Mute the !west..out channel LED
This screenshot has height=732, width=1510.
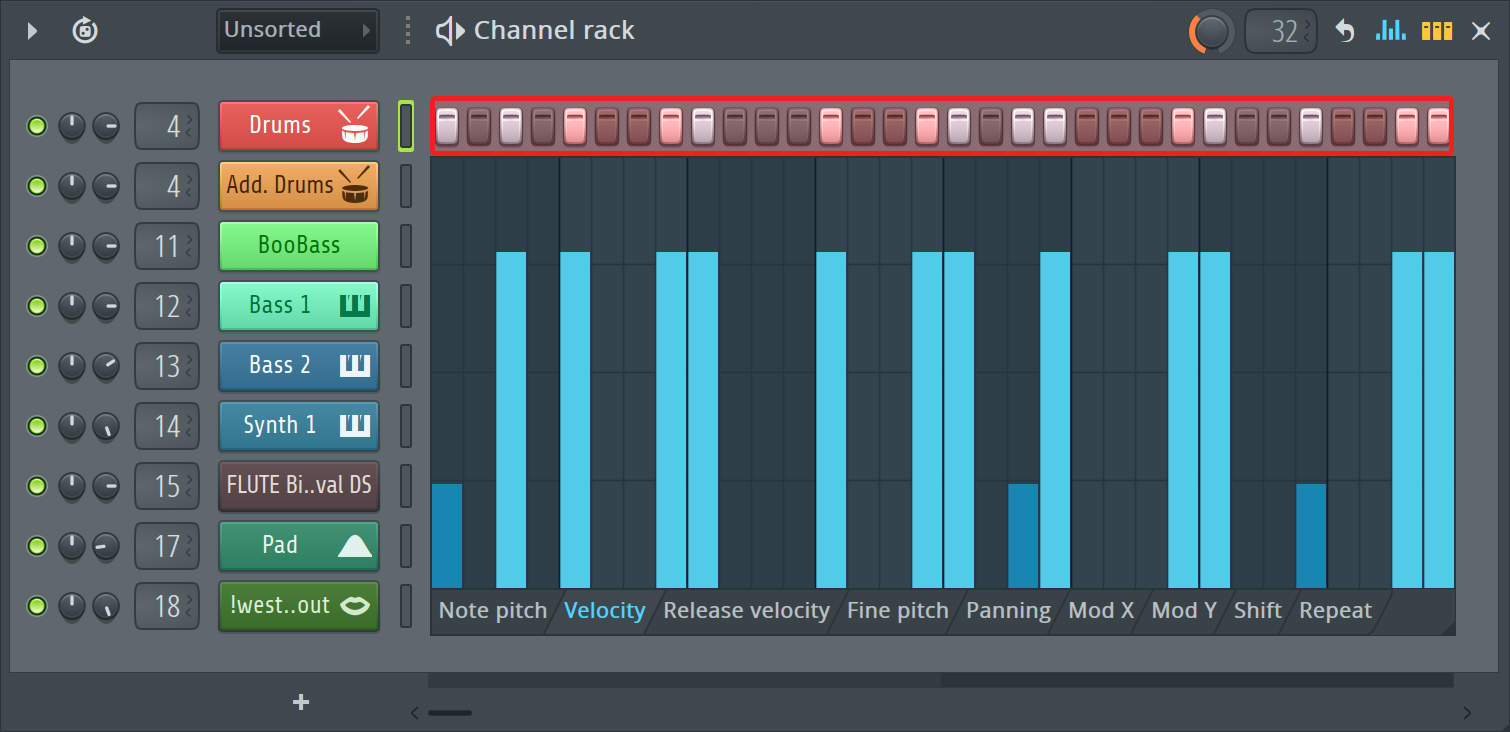[37, 606]
